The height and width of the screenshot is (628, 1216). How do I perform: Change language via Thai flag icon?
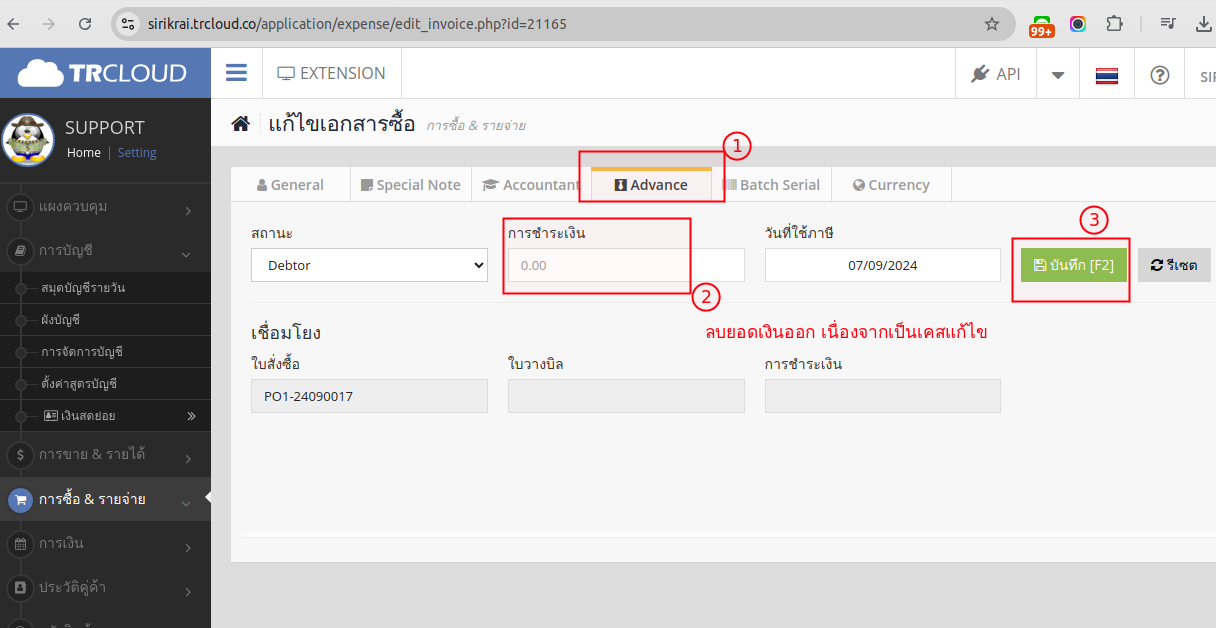click(x=1107, y=75)
